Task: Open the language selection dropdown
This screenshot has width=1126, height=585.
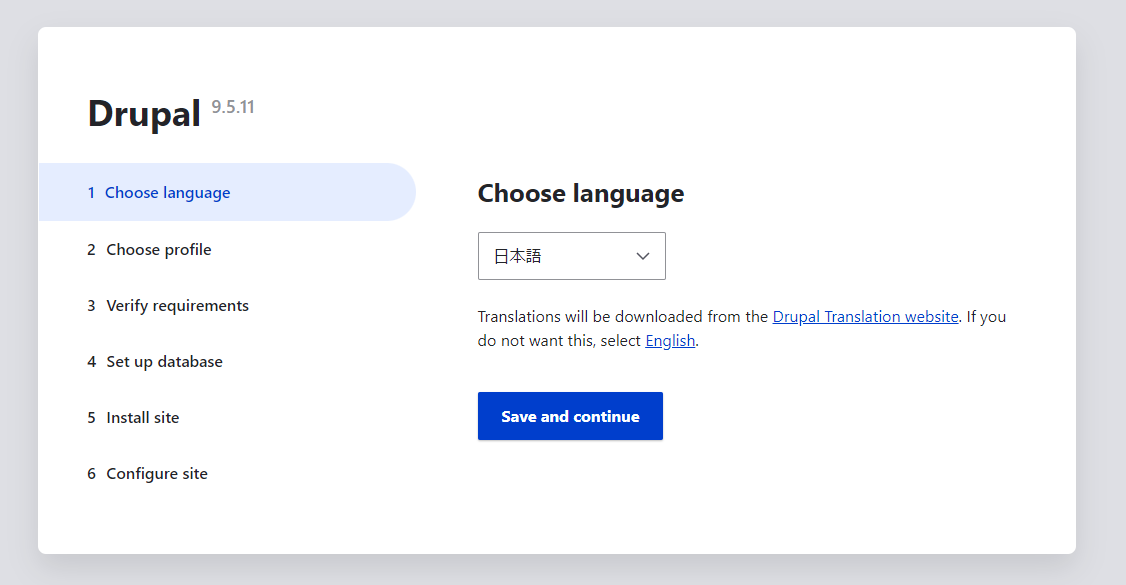Action: (571, 256)
